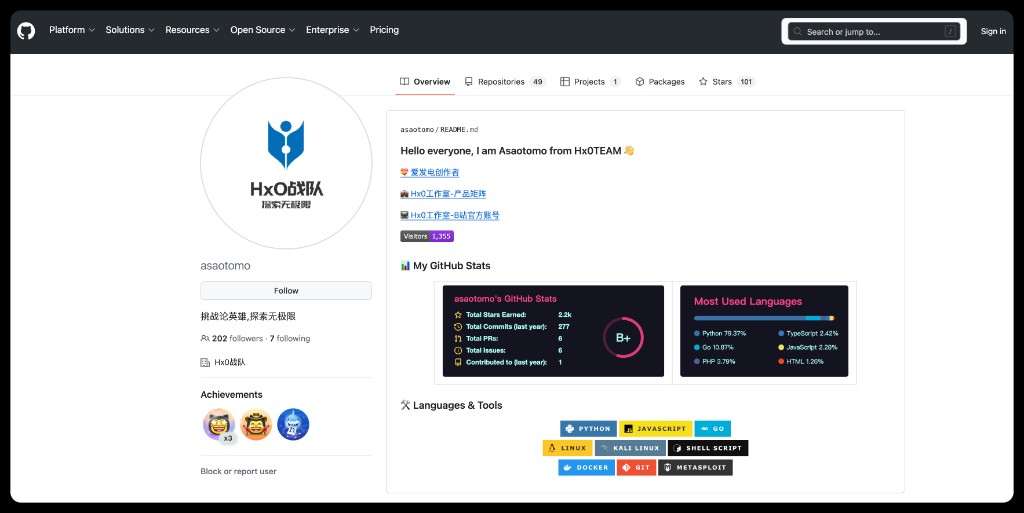Click the Stars count badge 101
Screen dimensions: 1024x513
point(746,82)
